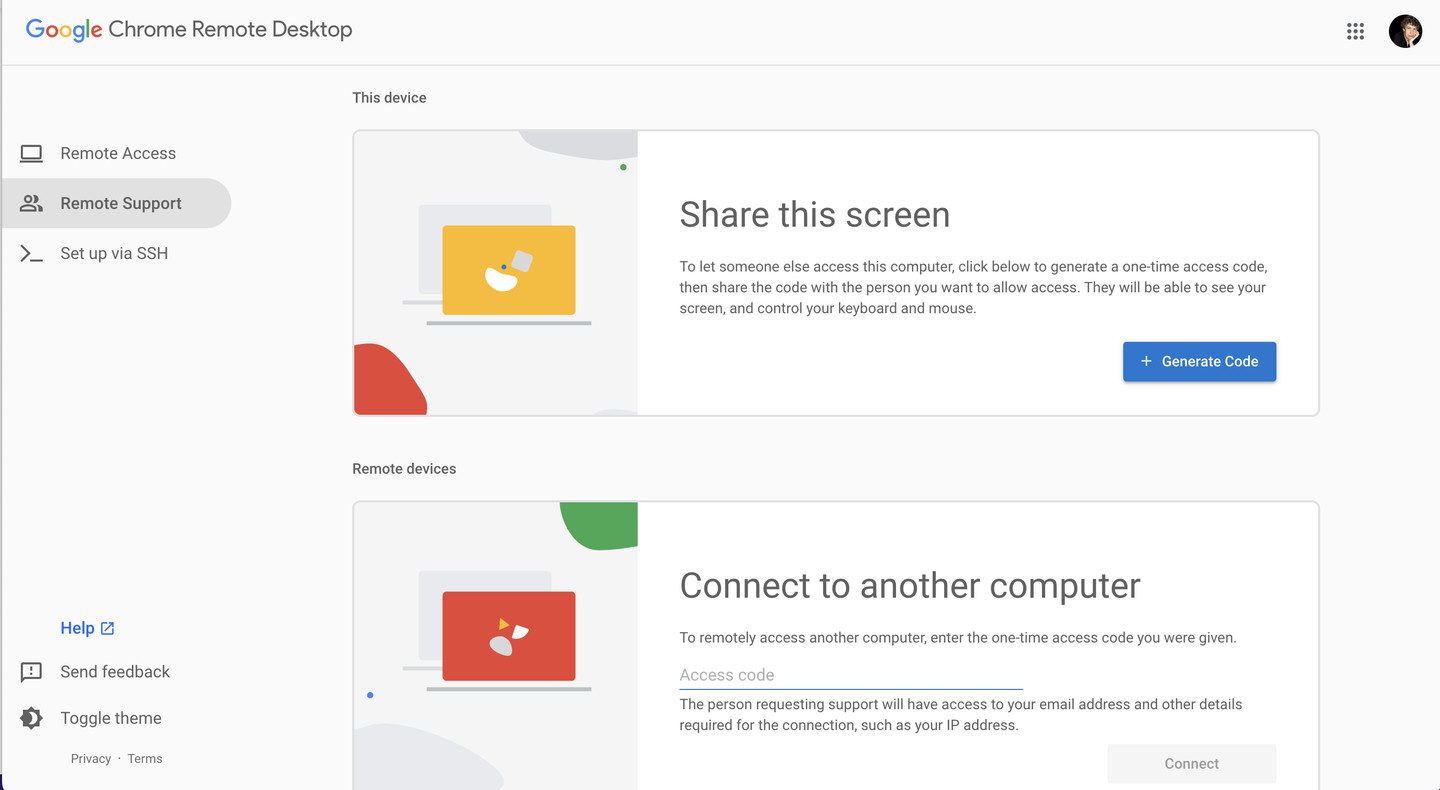Viewport: 1440px width, 790px height.
Task: Click the red Connect to another computer illustration
Action: 508,636
